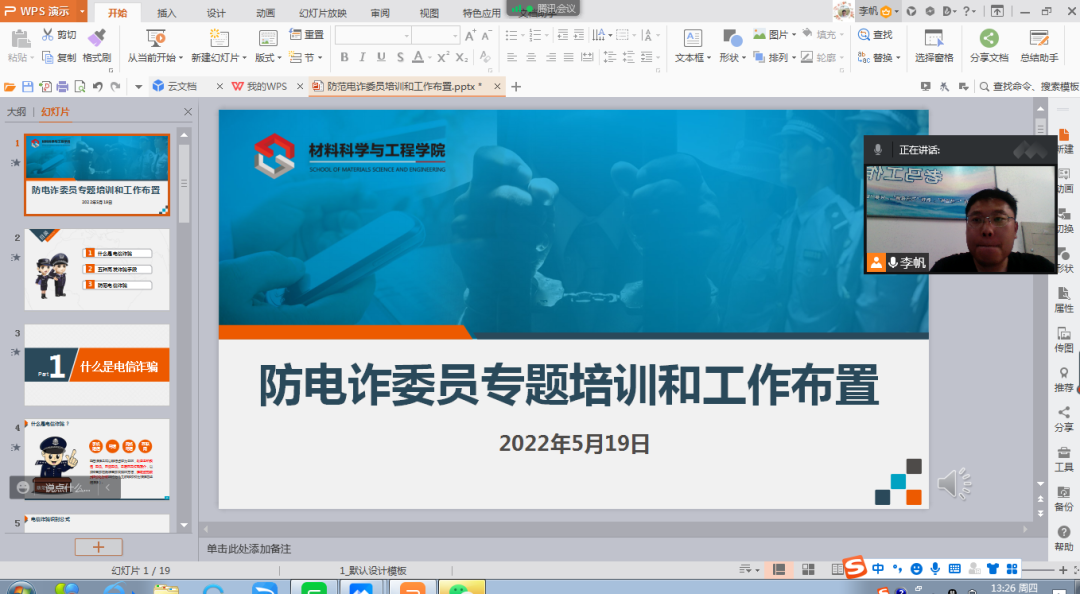Click the notes area '单击此处添加备注'
This screenshot has width=1080, height=594.
coord(249,549)
